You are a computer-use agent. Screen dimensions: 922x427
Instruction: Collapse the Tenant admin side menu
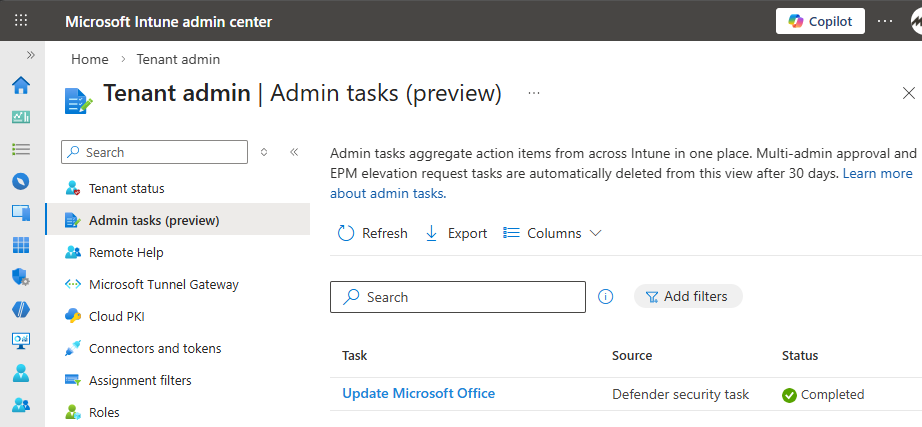[294, 152]
